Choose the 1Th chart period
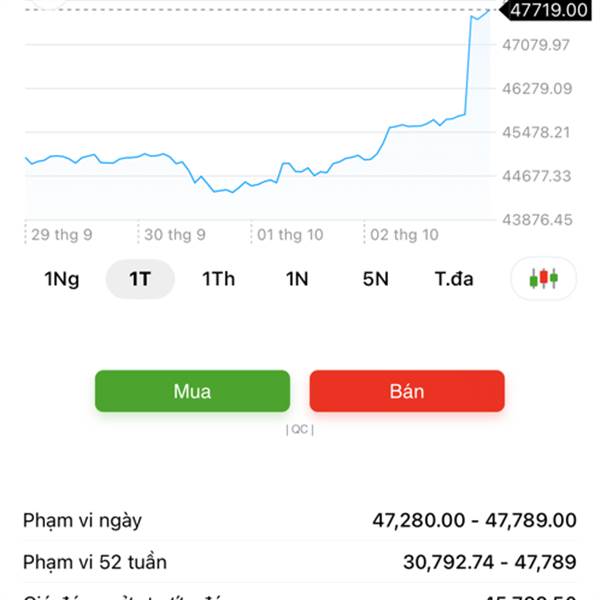 click(x=218, y=279)
